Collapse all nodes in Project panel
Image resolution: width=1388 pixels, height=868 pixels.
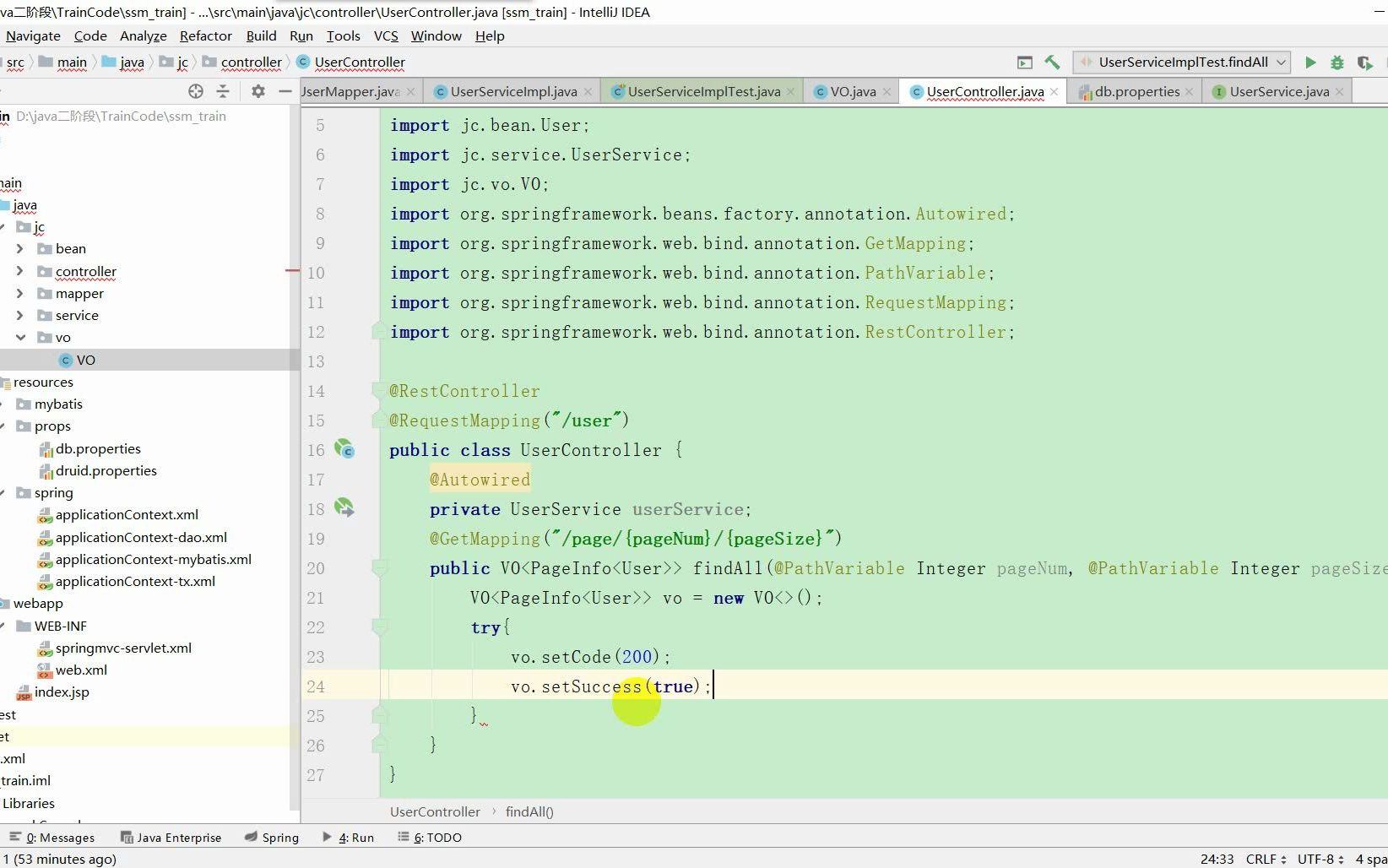(223, 91)
